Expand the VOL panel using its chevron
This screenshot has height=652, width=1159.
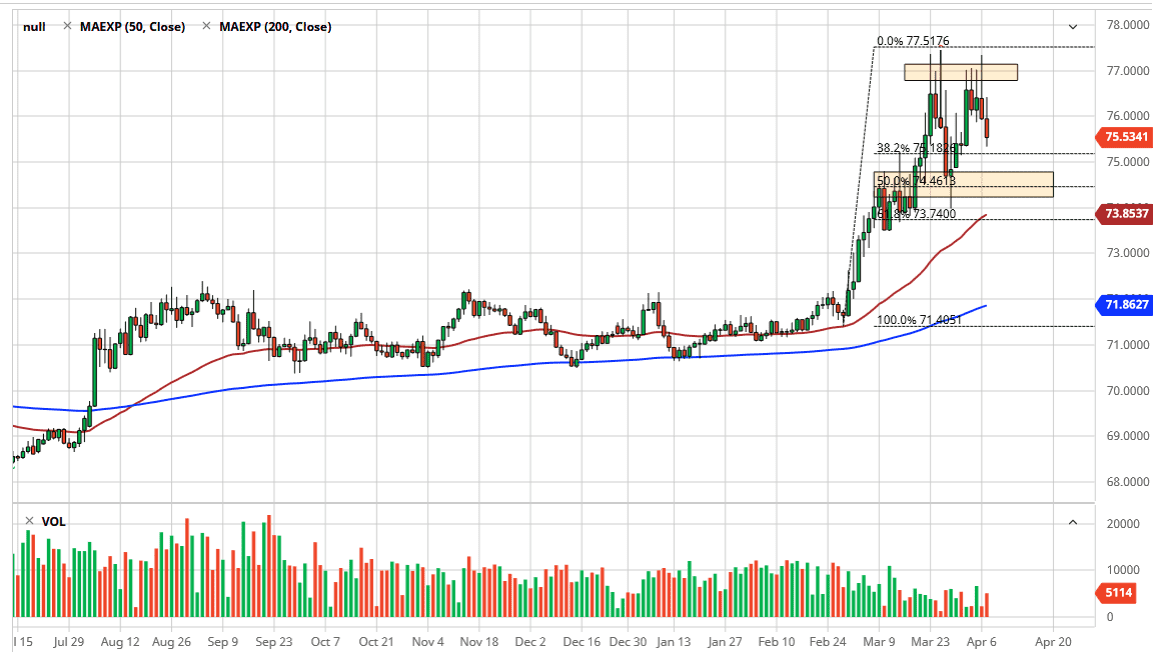pyautogui.click(x=1073, y=520)
